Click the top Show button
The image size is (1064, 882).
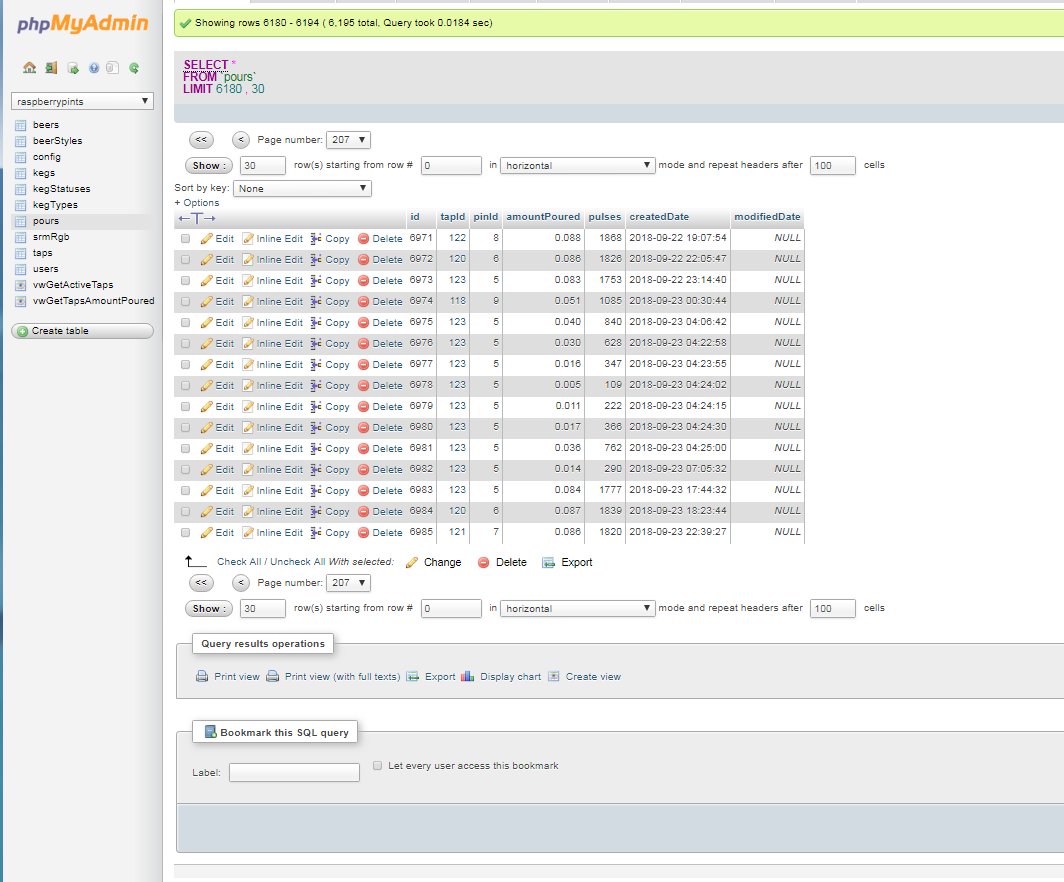(209, 166)
